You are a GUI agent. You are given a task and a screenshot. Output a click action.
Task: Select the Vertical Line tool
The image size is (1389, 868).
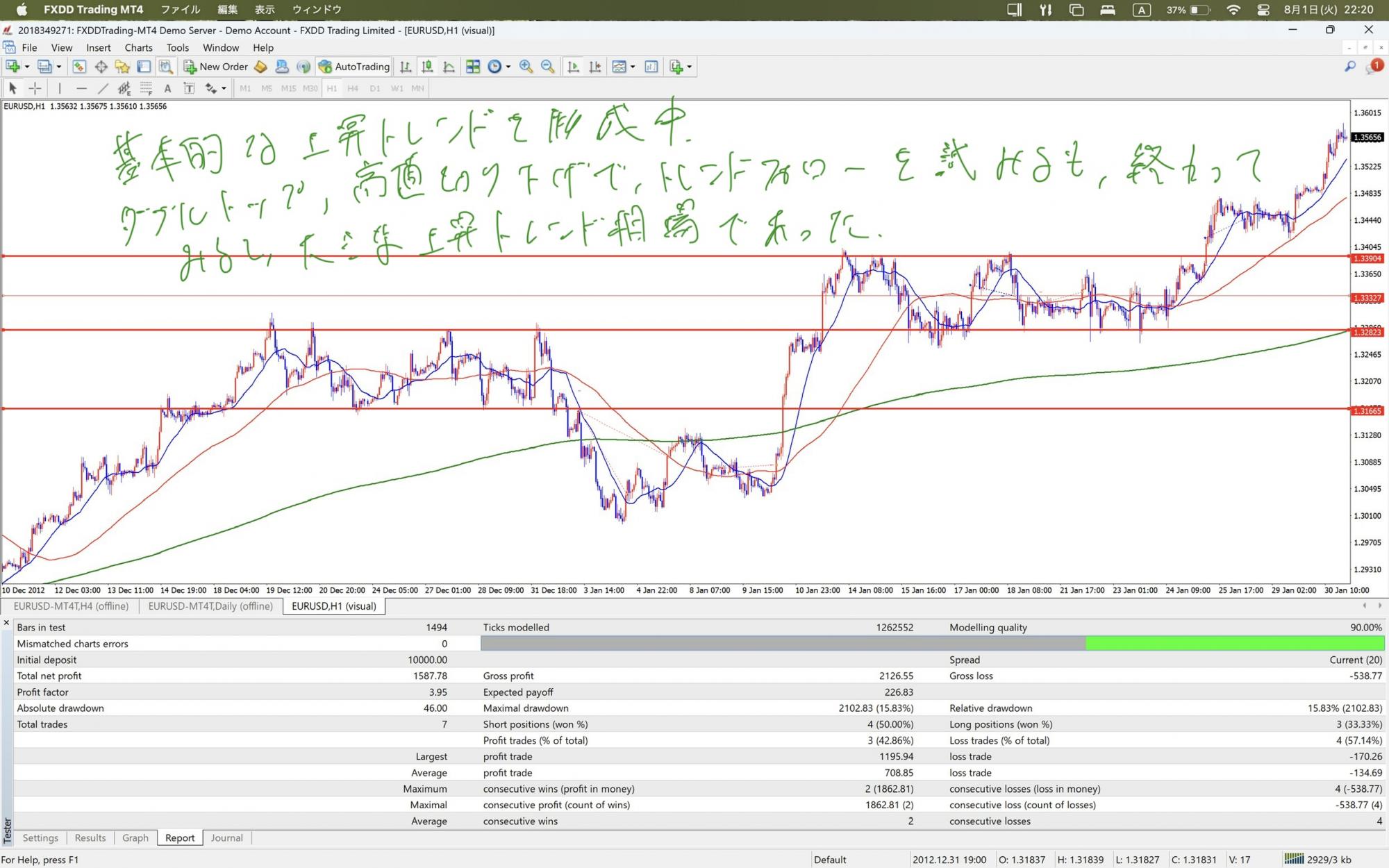pos(60,88)
